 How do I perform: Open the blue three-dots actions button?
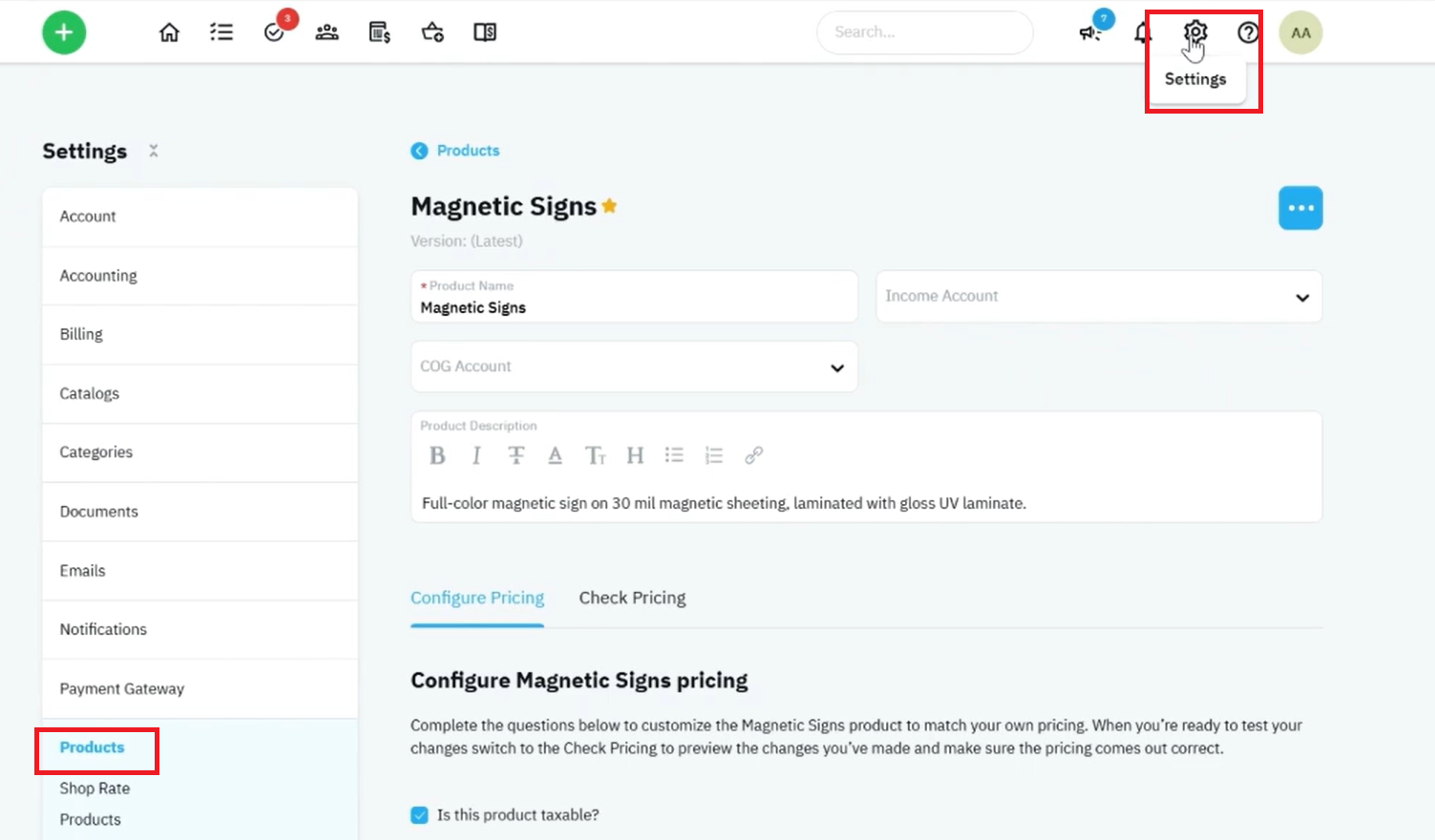[x=1300, y=208]
